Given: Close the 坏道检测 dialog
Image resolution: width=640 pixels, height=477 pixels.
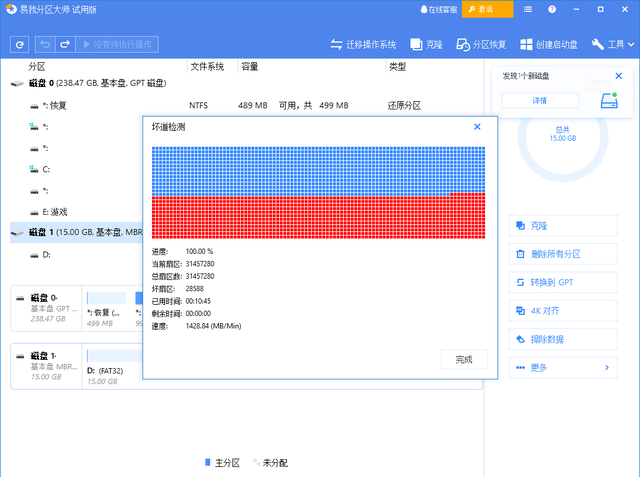Looking at the screenshot, I should click(x=477, y=127).
